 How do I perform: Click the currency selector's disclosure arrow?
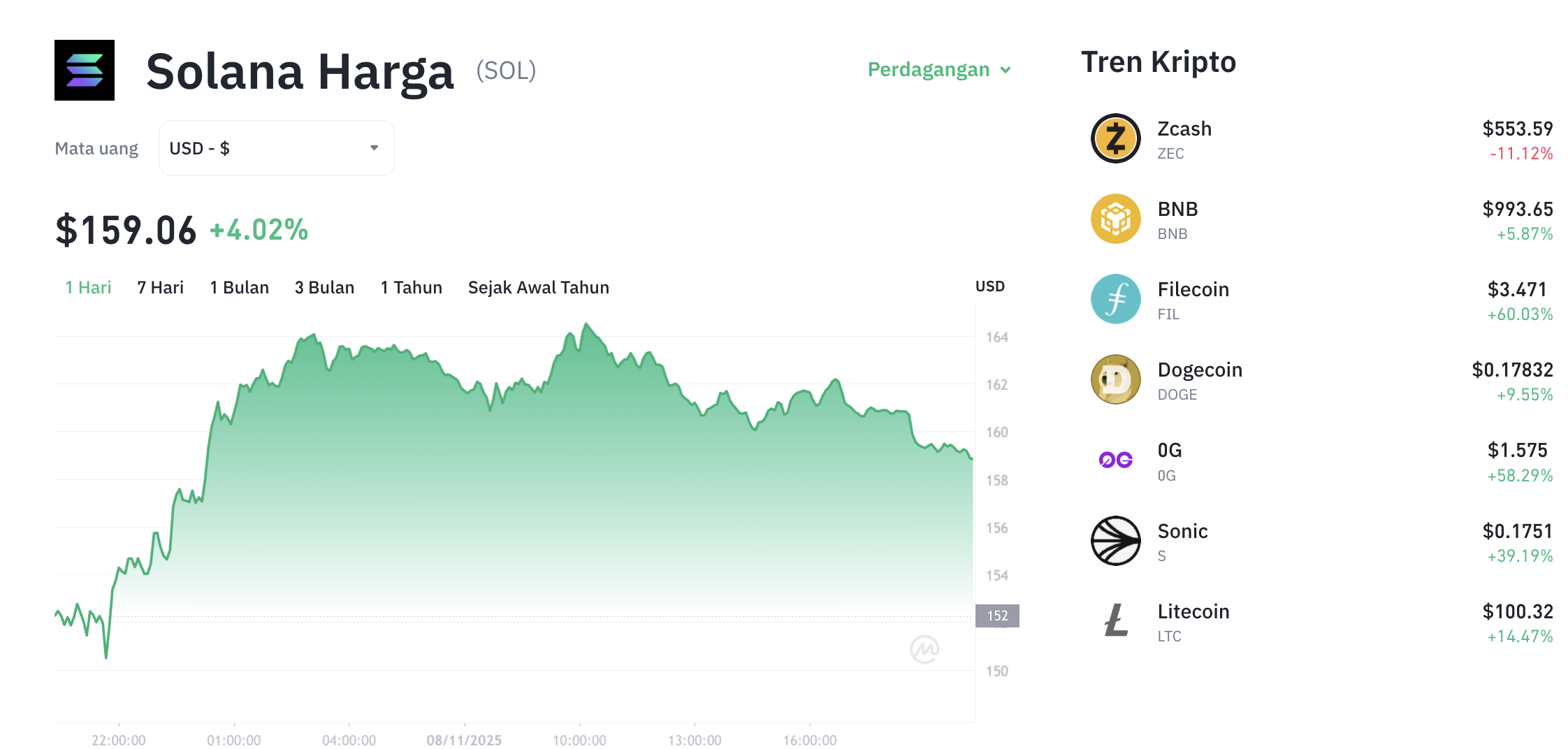point(374,147)
